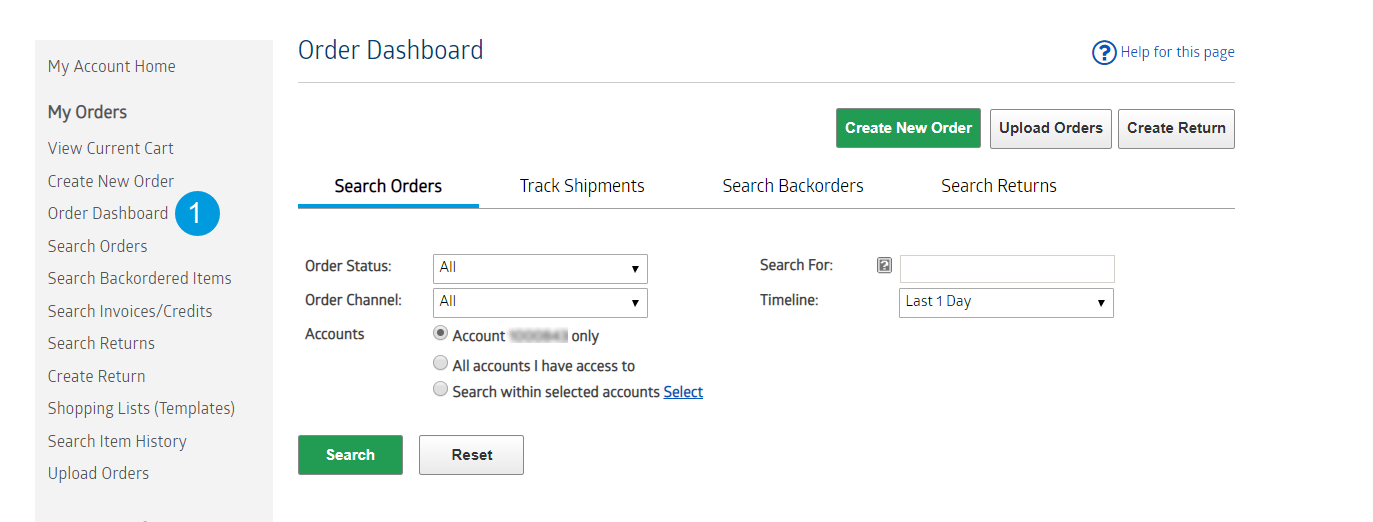Image resolution: width=1373 pixels, height=522 pixels.
Task: Click the Search For text field
Action: 1007,268
